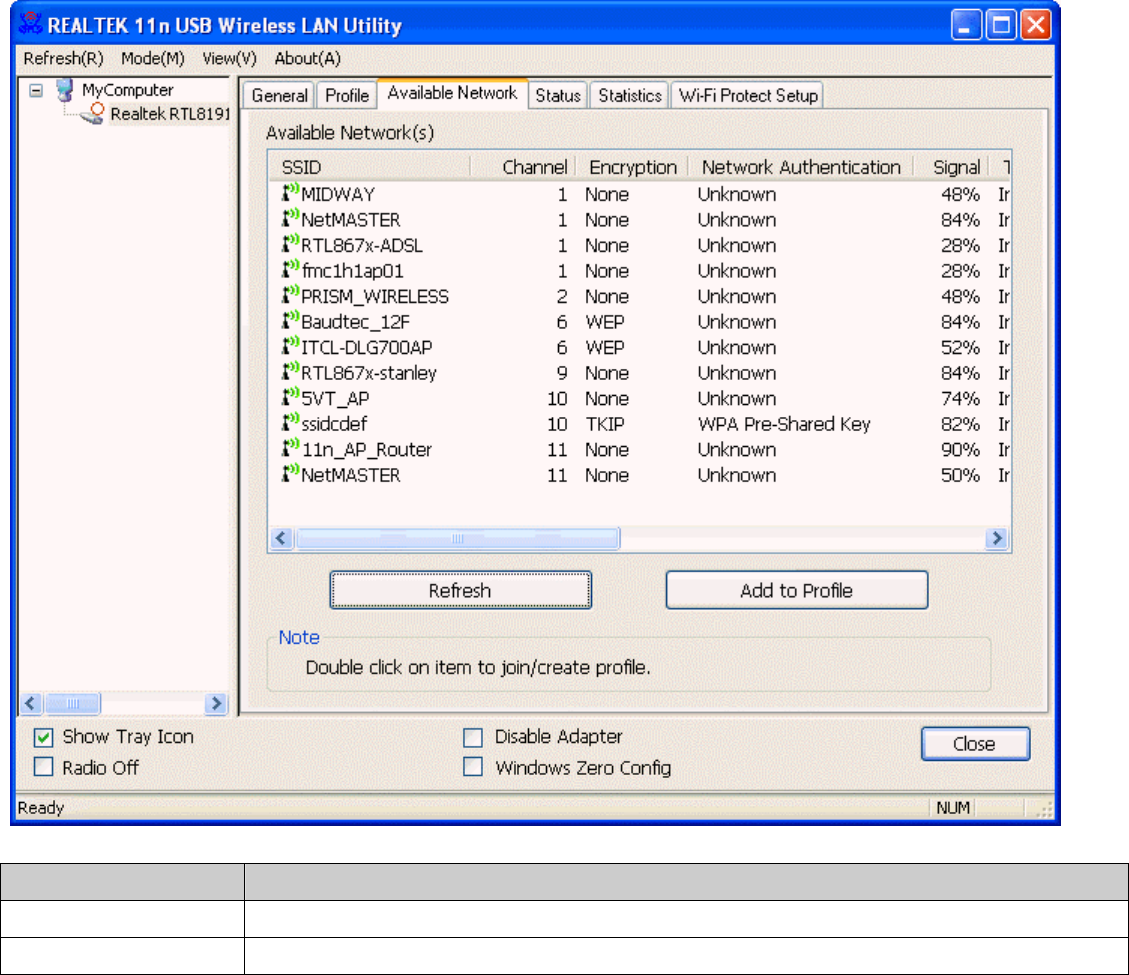Click the network list scroll right arrow
This screenshot has height=975, width=1129.
coord(997,538)
